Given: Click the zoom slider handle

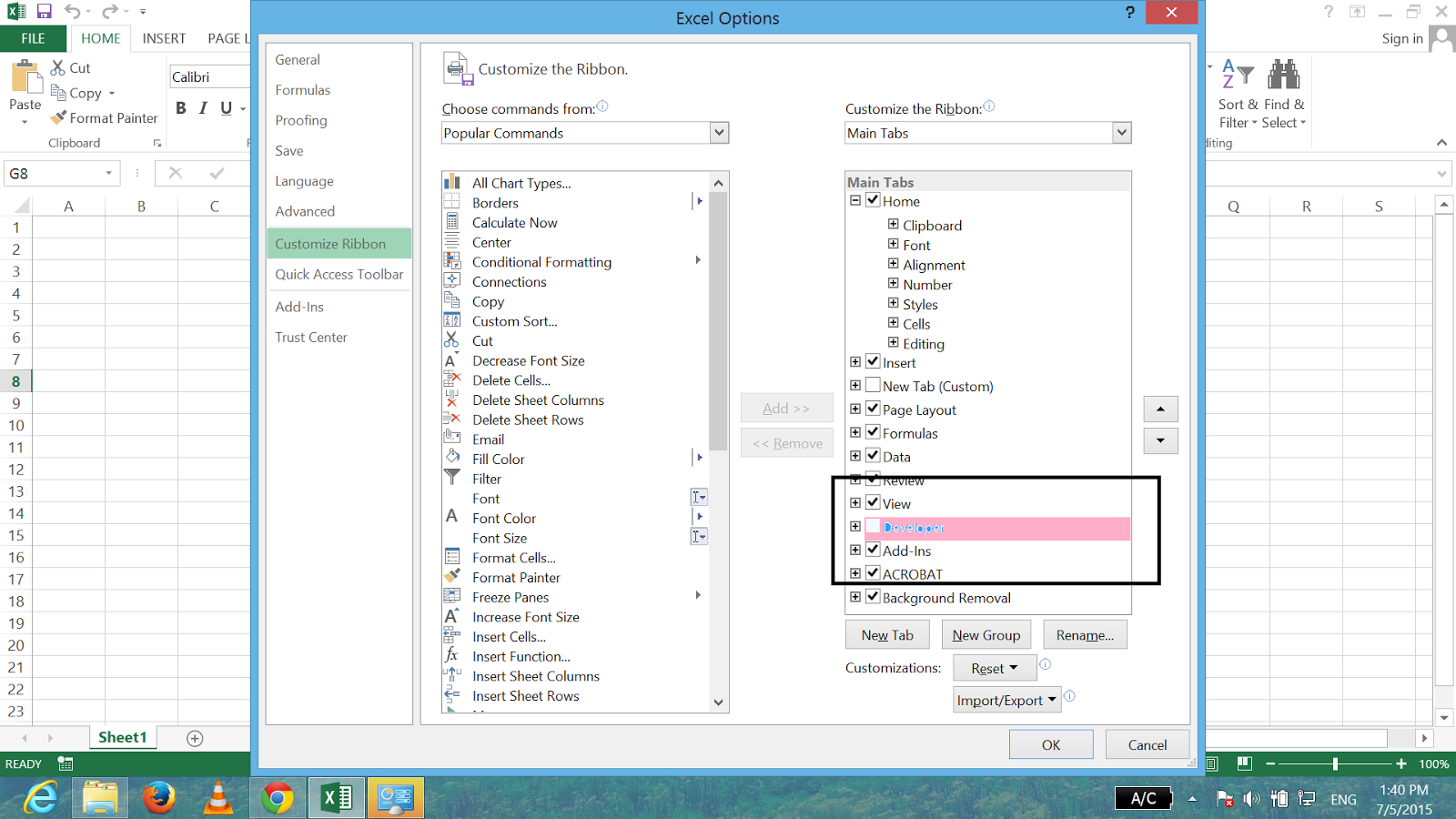Looking at the screenshot, I should tap(1335, 764).
